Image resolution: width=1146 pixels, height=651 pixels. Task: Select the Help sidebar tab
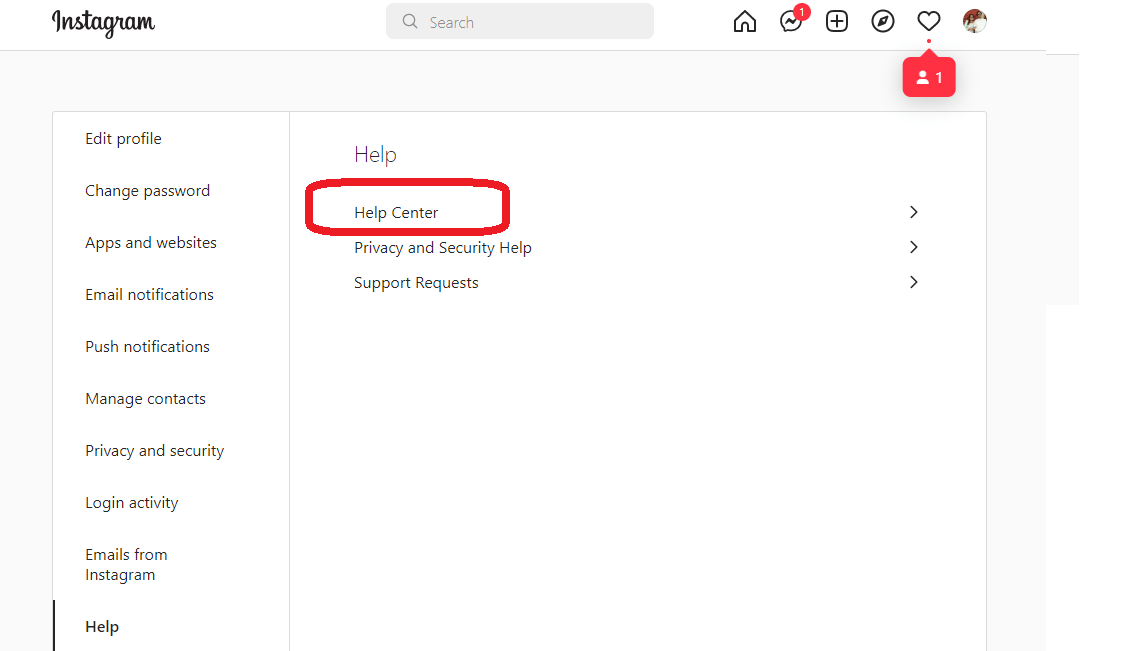click(x=102, y=627)
